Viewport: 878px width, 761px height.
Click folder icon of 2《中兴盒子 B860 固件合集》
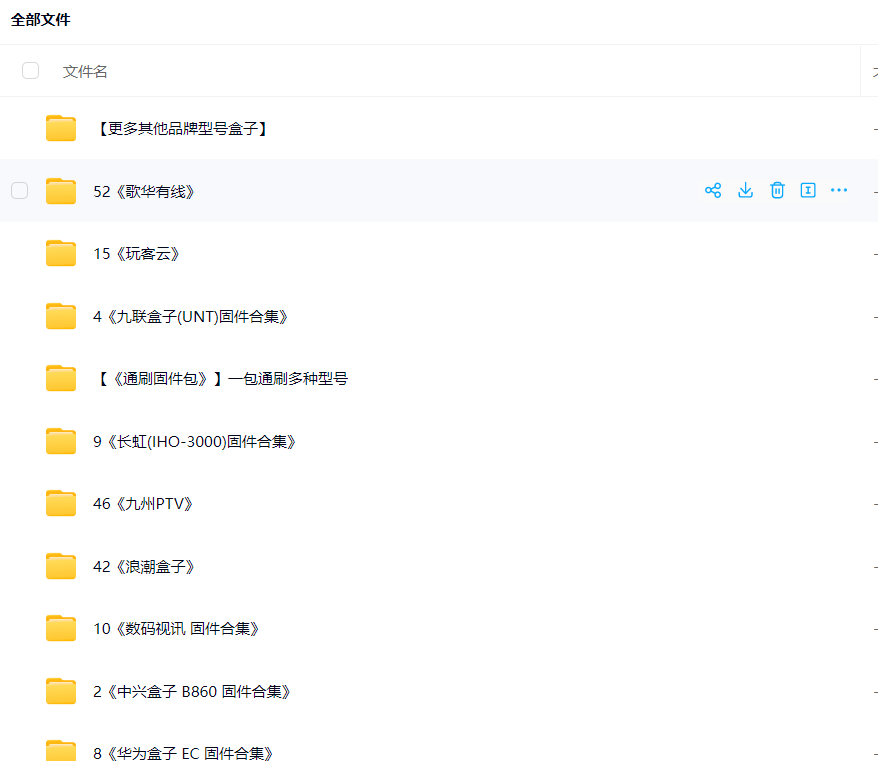(61, 691)
